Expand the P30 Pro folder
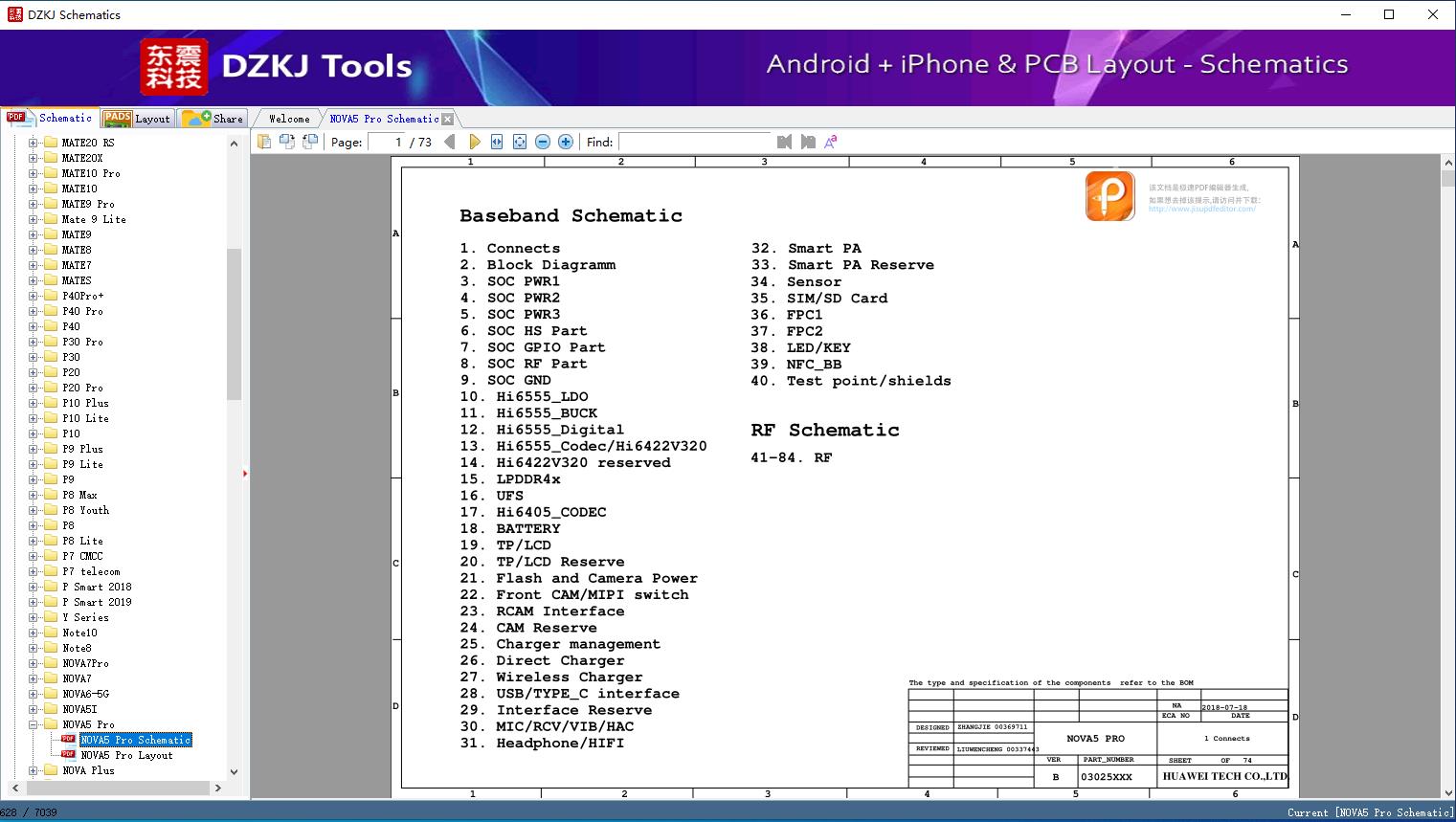The image size is (1456, 822). tap(34, 342)
